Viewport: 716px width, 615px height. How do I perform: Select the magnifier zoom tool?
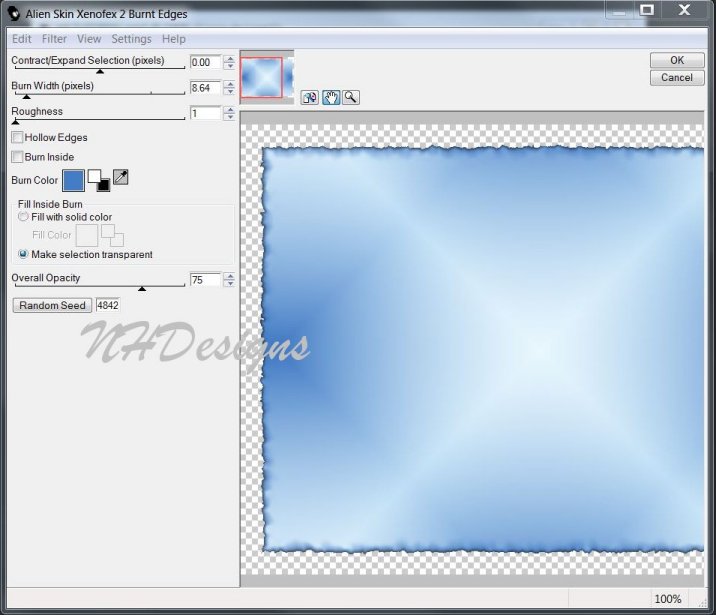point(351,97)
